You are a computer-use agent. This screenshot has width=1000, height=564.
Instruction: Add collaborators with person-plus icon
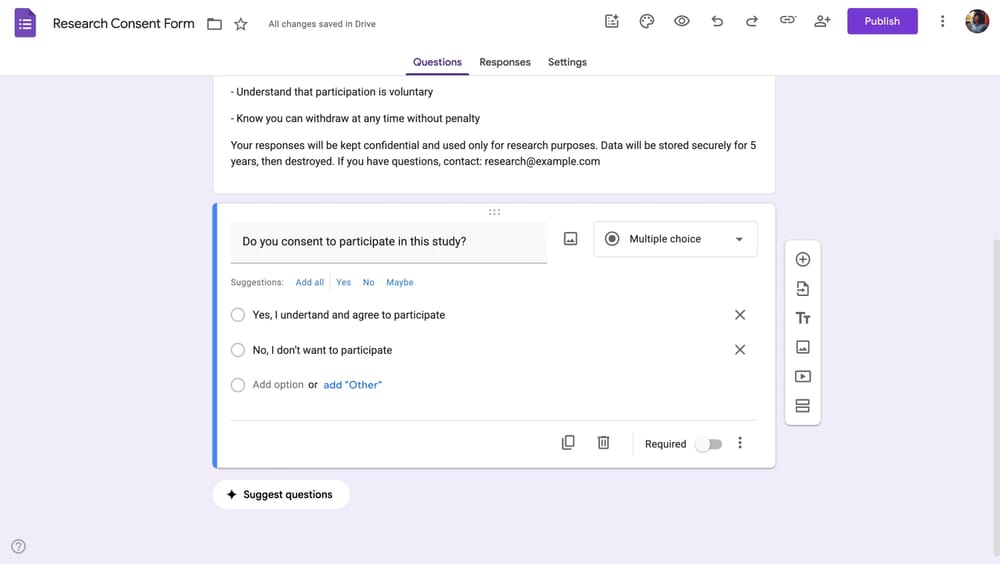pyautogui.click(x=822, y=21)
